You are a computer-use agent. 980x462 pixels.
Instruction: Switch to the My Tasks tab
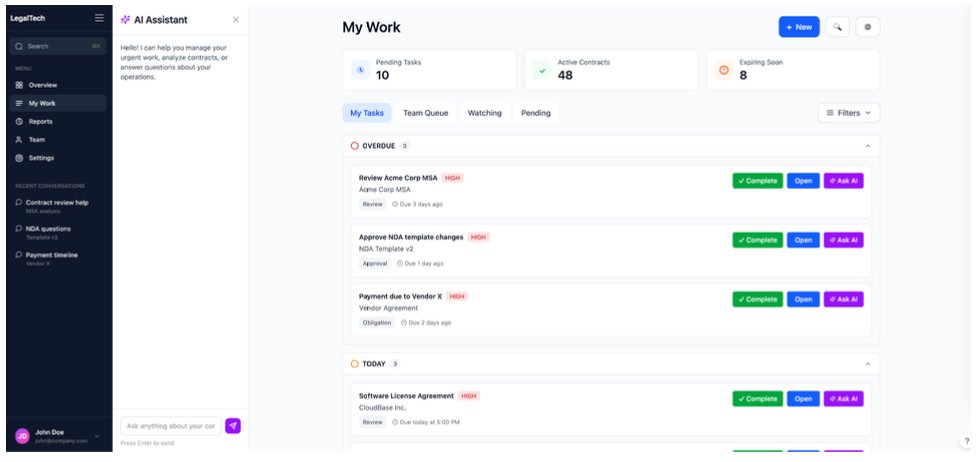tap(367, 113)
